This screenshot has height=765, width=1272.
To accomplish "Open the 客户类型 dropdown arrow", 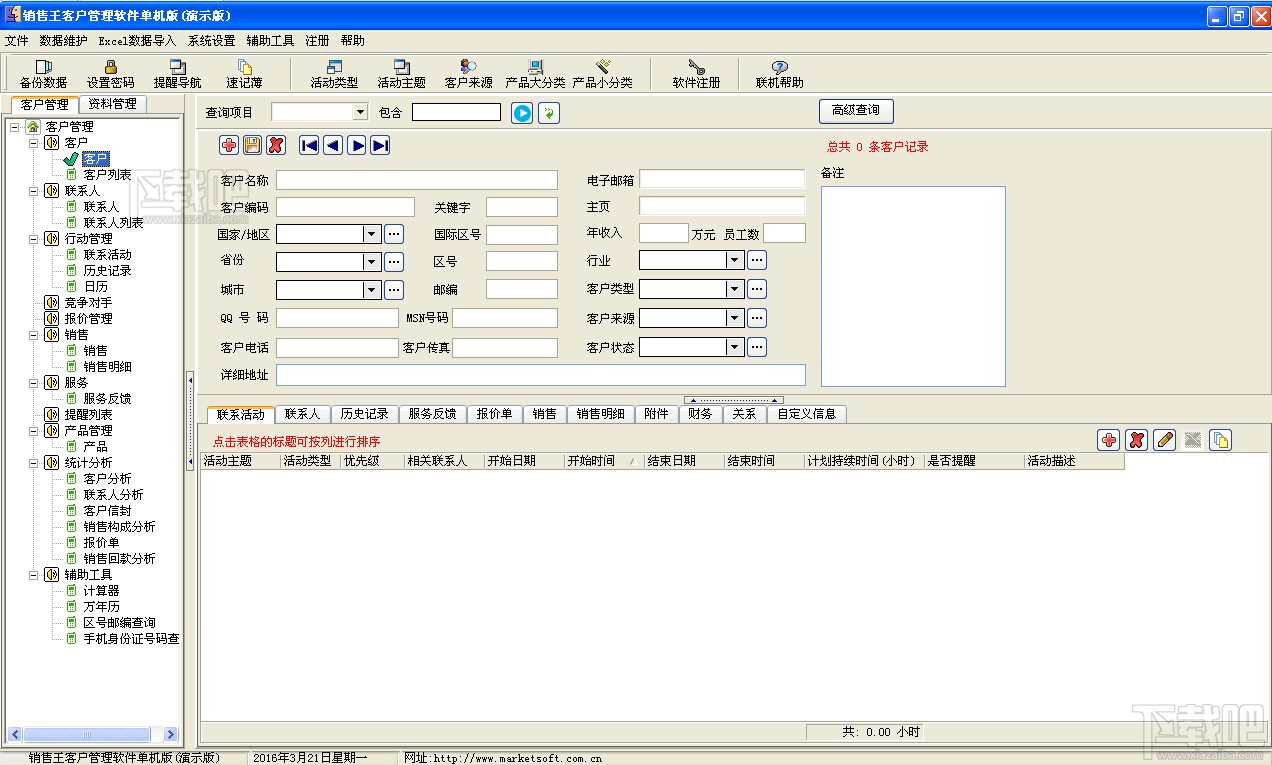I will [x=734, y=289].
